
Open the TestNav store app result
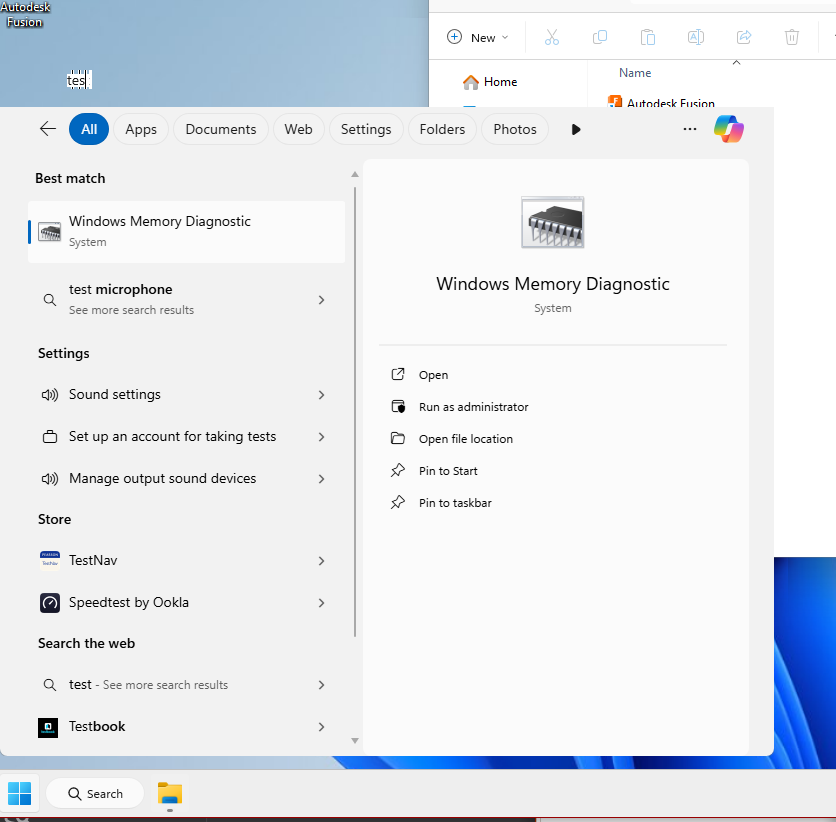pyautogui.click(x=93, y=561)
